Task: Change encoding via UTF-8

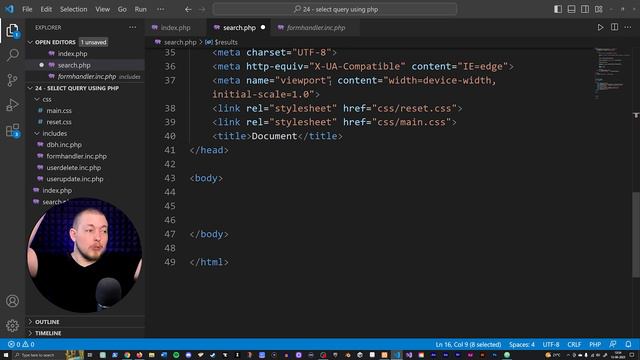Action: (551, 344)
